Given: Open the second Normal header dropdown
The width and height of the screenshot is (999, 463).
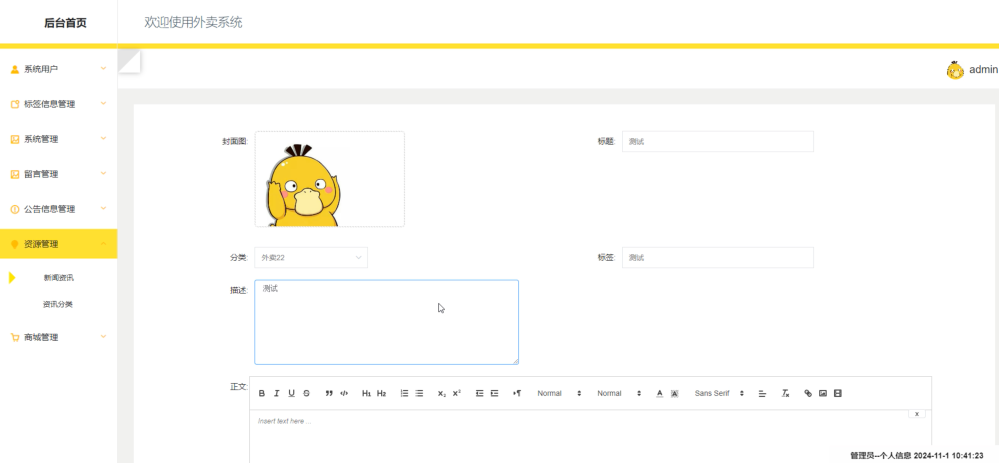Looking at the screenshot, I should pos(619,394).
